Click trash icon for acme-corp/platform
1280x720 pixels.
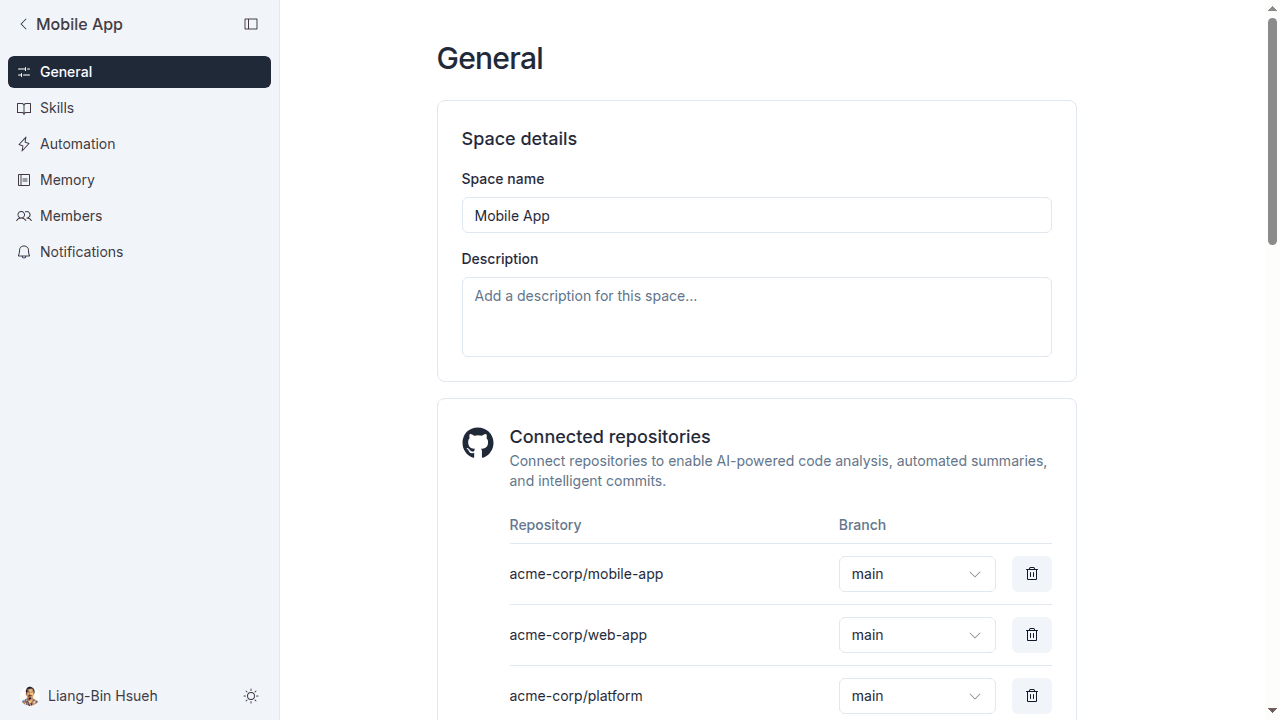1032,696
